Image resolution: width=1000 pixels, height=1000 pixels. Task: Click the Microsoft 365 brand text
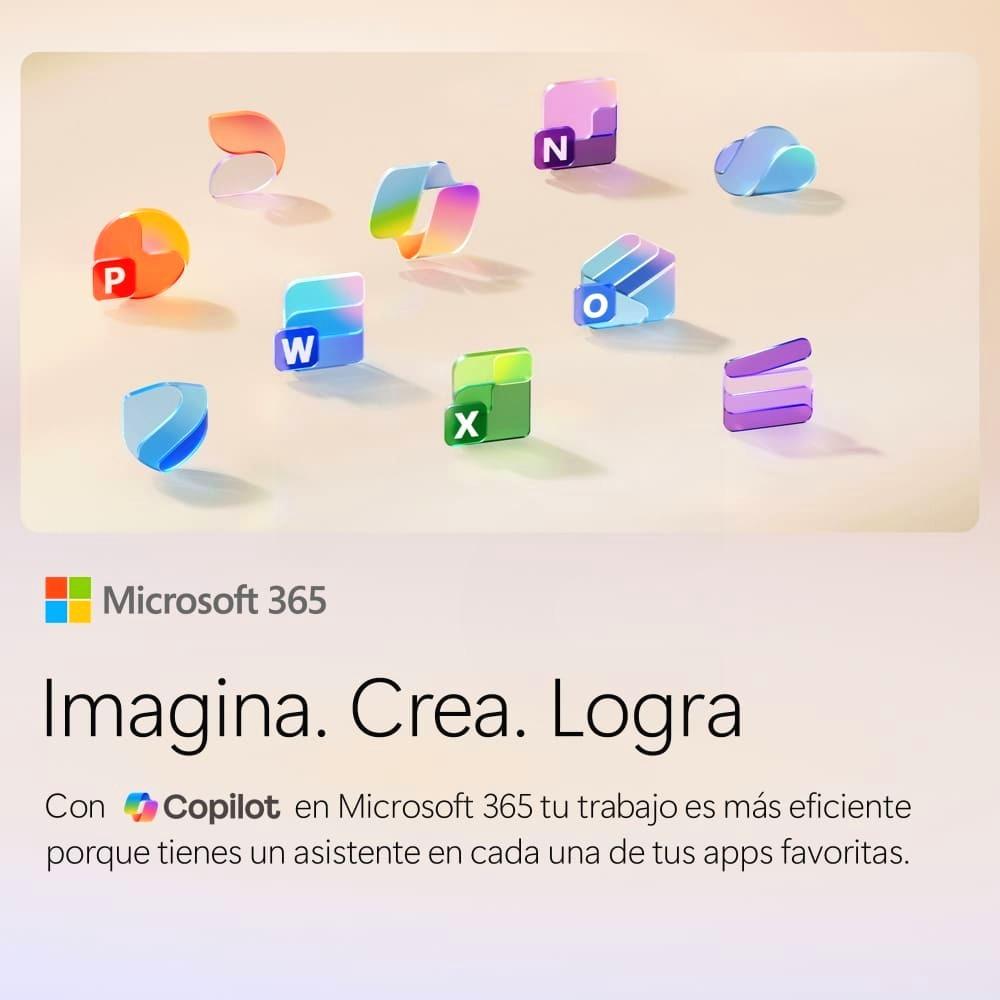(x=214, y=601)
